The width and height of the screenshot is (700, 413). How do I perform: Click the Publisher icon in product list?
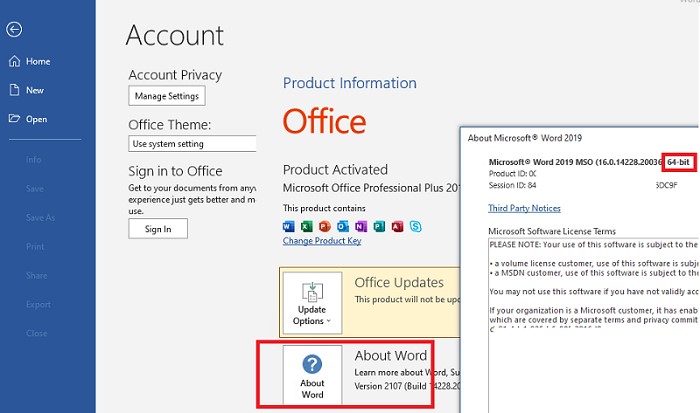pyautogui.click(x=379, y=226)
